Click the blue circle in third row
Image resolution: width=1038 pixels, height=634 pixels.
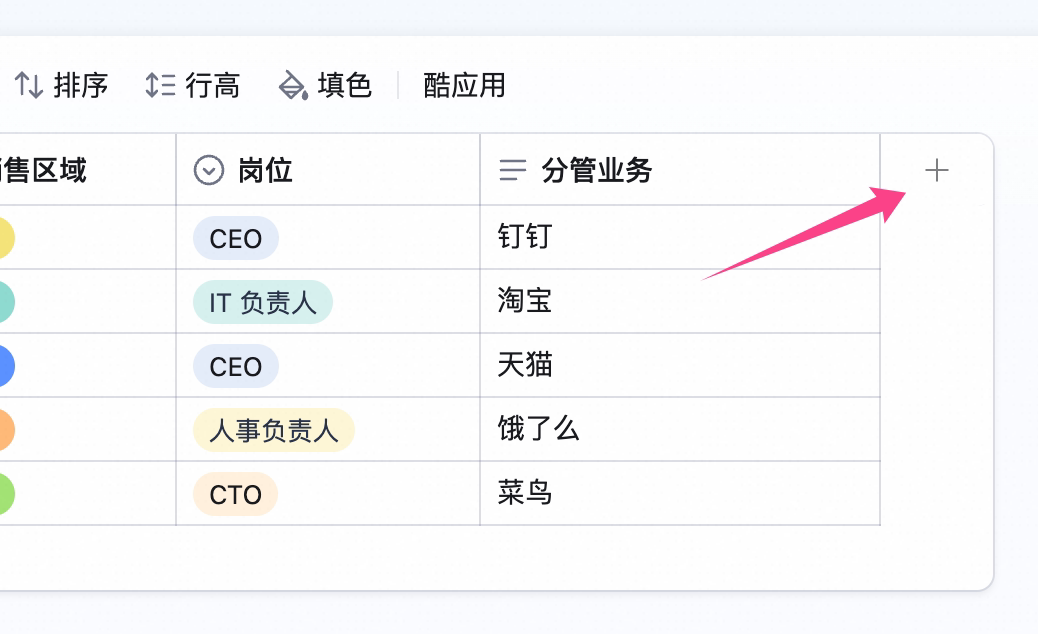tap(5, 366)
